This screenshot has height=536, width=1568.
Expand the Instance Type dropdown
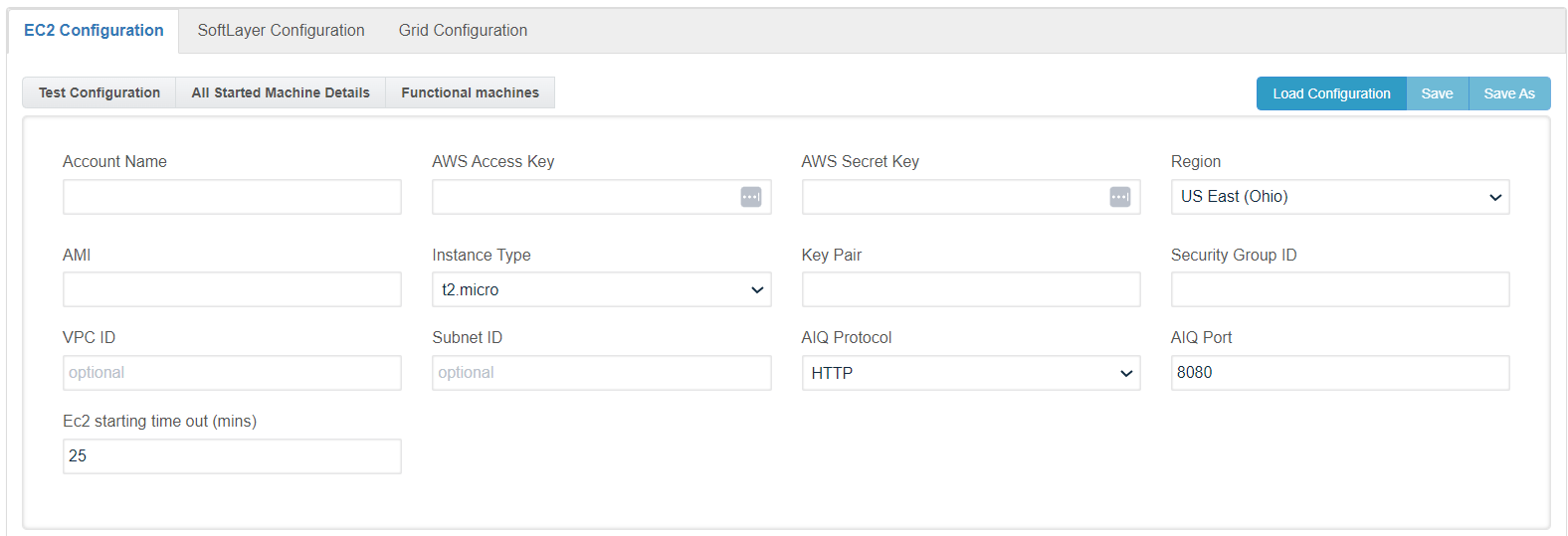[602, 289]
